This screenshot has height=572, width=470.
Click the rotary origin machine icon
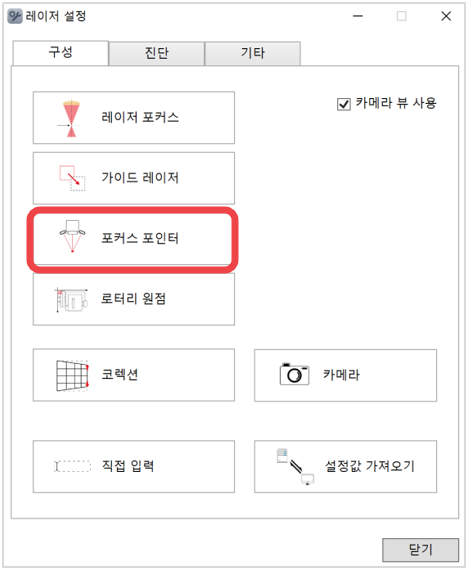pyautogui.click(x=71, y=300)
